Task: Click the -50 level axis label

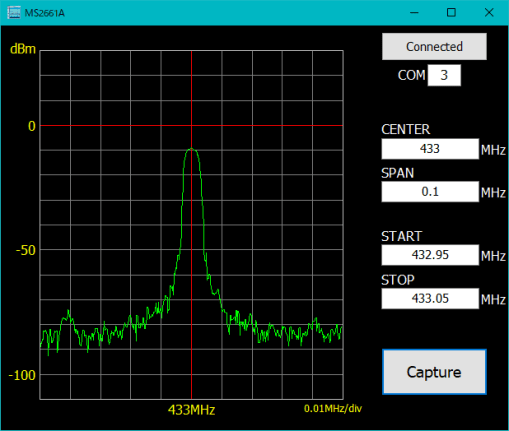Action: (x=26, y=250)
